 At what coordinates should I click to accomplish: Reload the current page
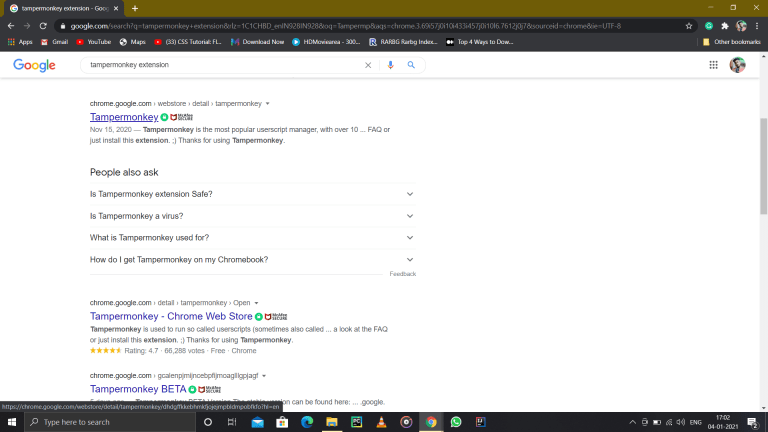coord(43,26)
